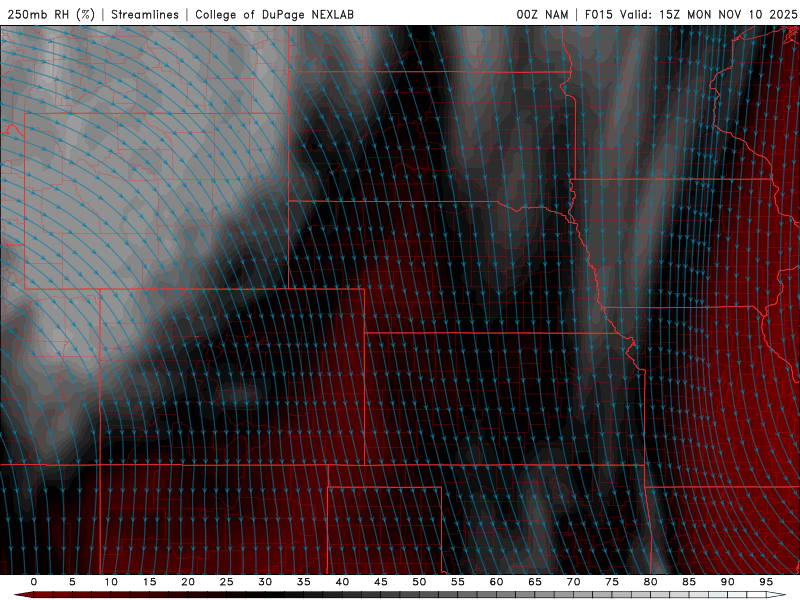This screenshot has width=800, height=600.
Task: Click the "Streamlines" header label
Action: (x=145, y=14)
